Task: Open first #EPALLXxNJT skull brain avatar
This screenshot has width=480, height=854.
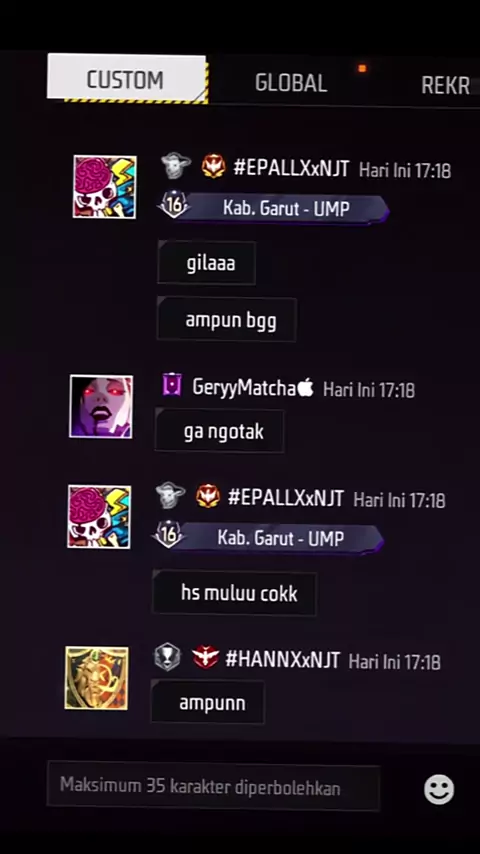Action: (x=105, y=187)
